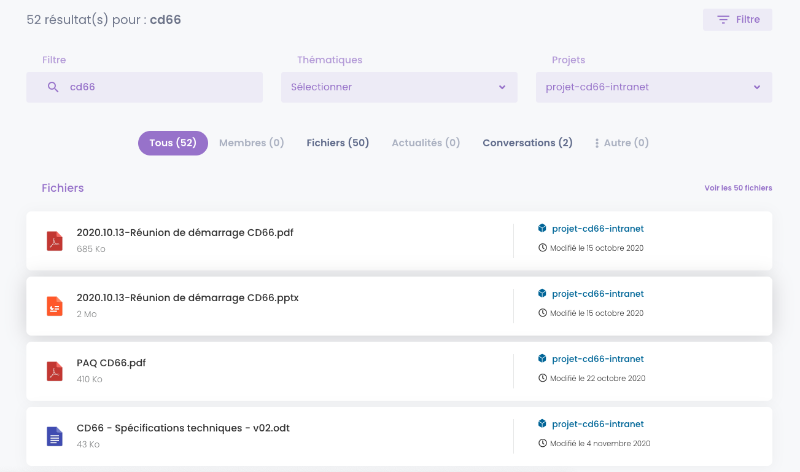Viewport: 800px width, 472px height.
Task: Open projet-cd66-intranet link in the pptx row
Action: (x=598, y=294)
